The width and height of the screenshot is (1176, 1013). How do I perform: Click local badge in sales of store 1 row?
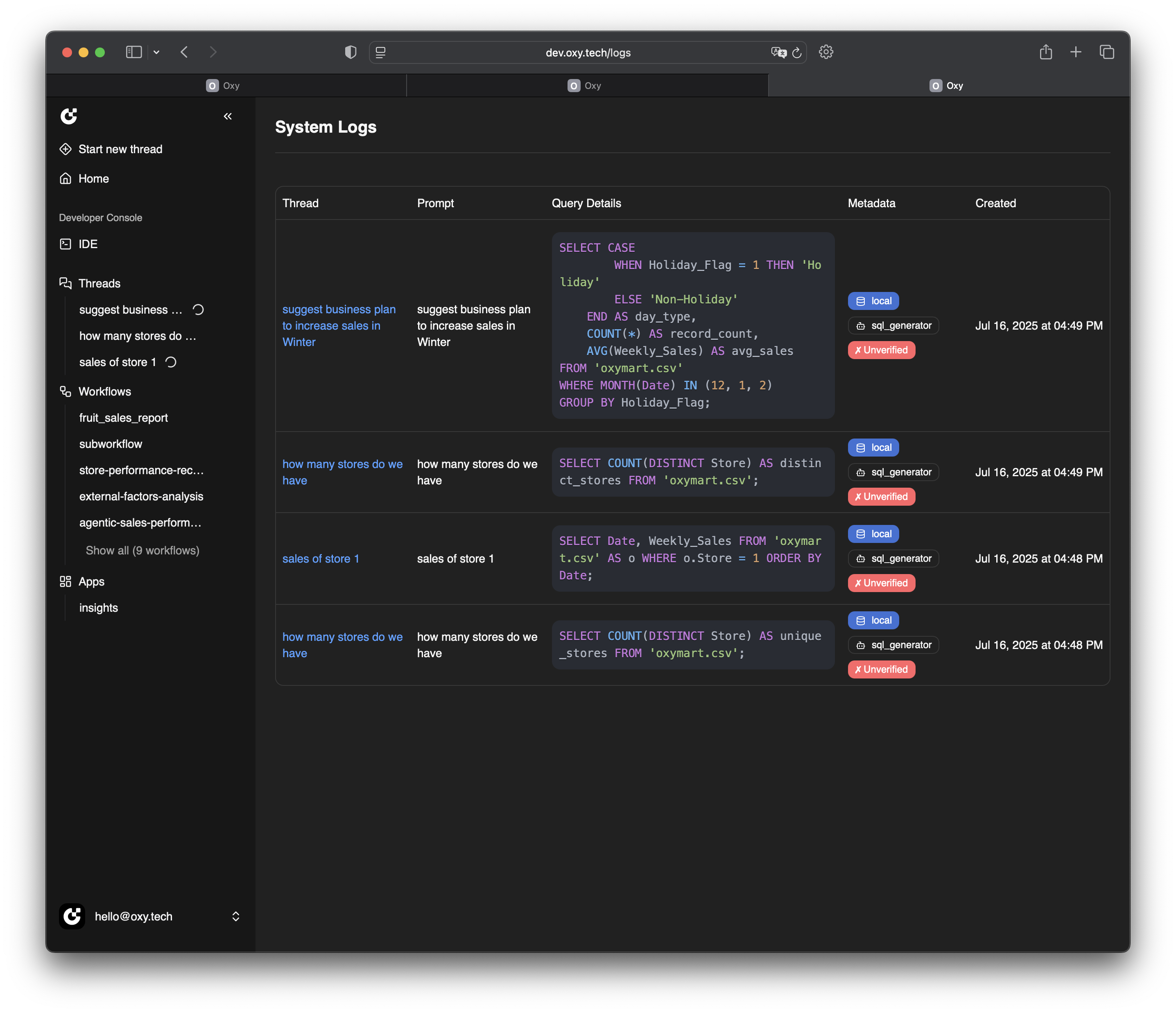[873, 534]
